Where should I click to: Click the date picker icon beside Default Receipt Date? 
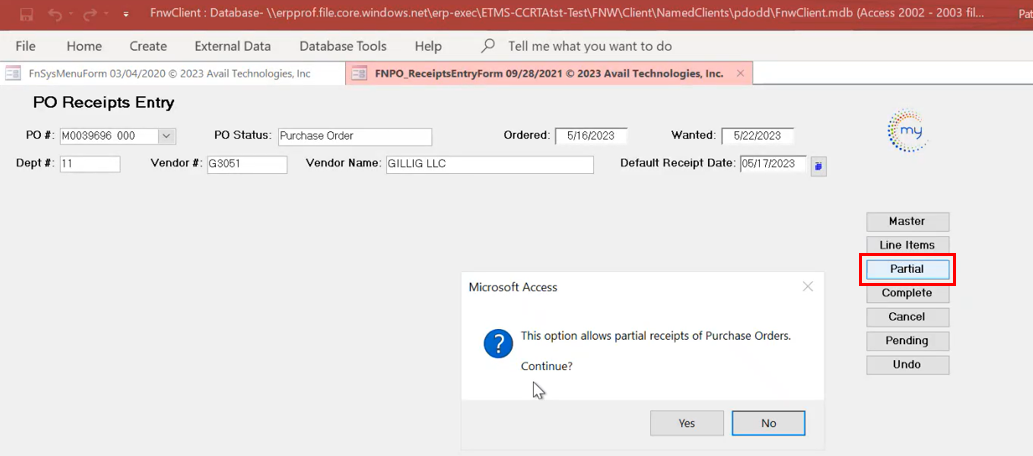[x=818, y=166]
